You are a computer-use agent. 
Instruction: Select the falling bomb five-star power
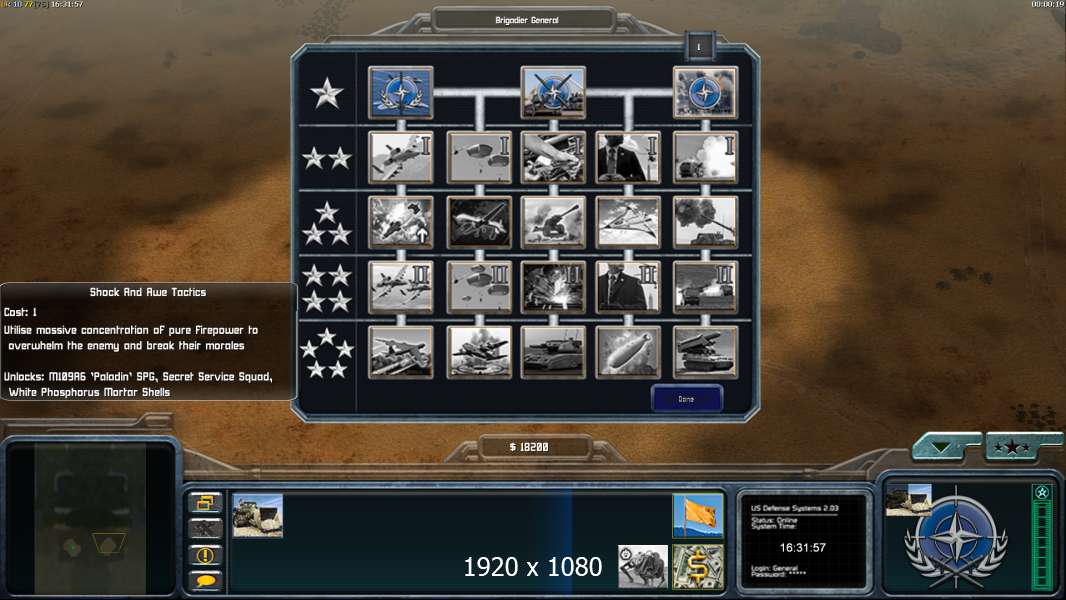click(628, 352)
